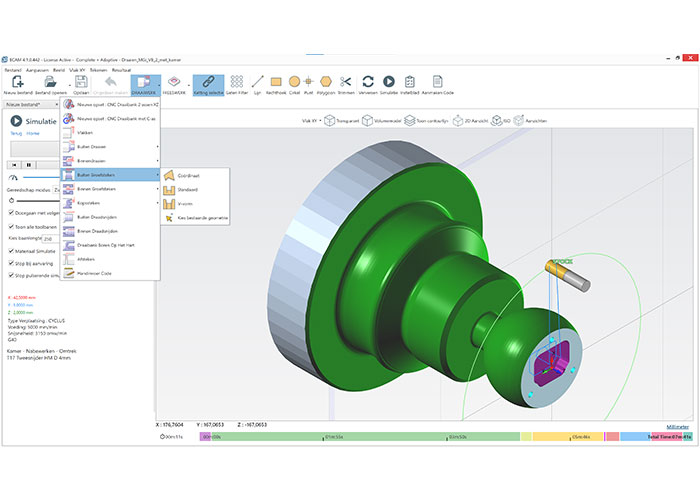Switch to ISO view
This screenshot has width=700, height=500.
click(503, 120)
